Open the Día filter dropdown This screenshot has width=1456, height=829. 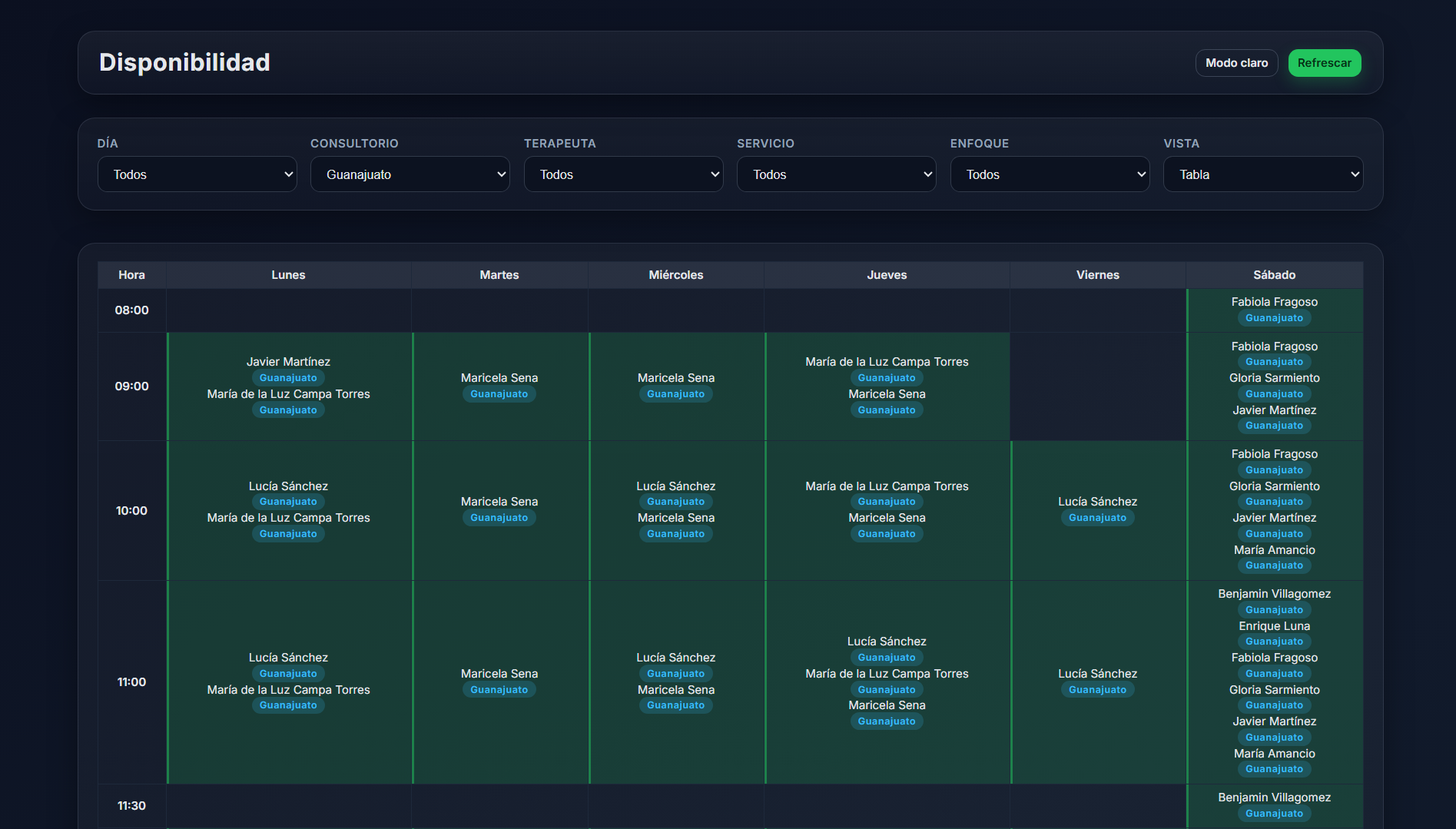[x=197, y=174]
